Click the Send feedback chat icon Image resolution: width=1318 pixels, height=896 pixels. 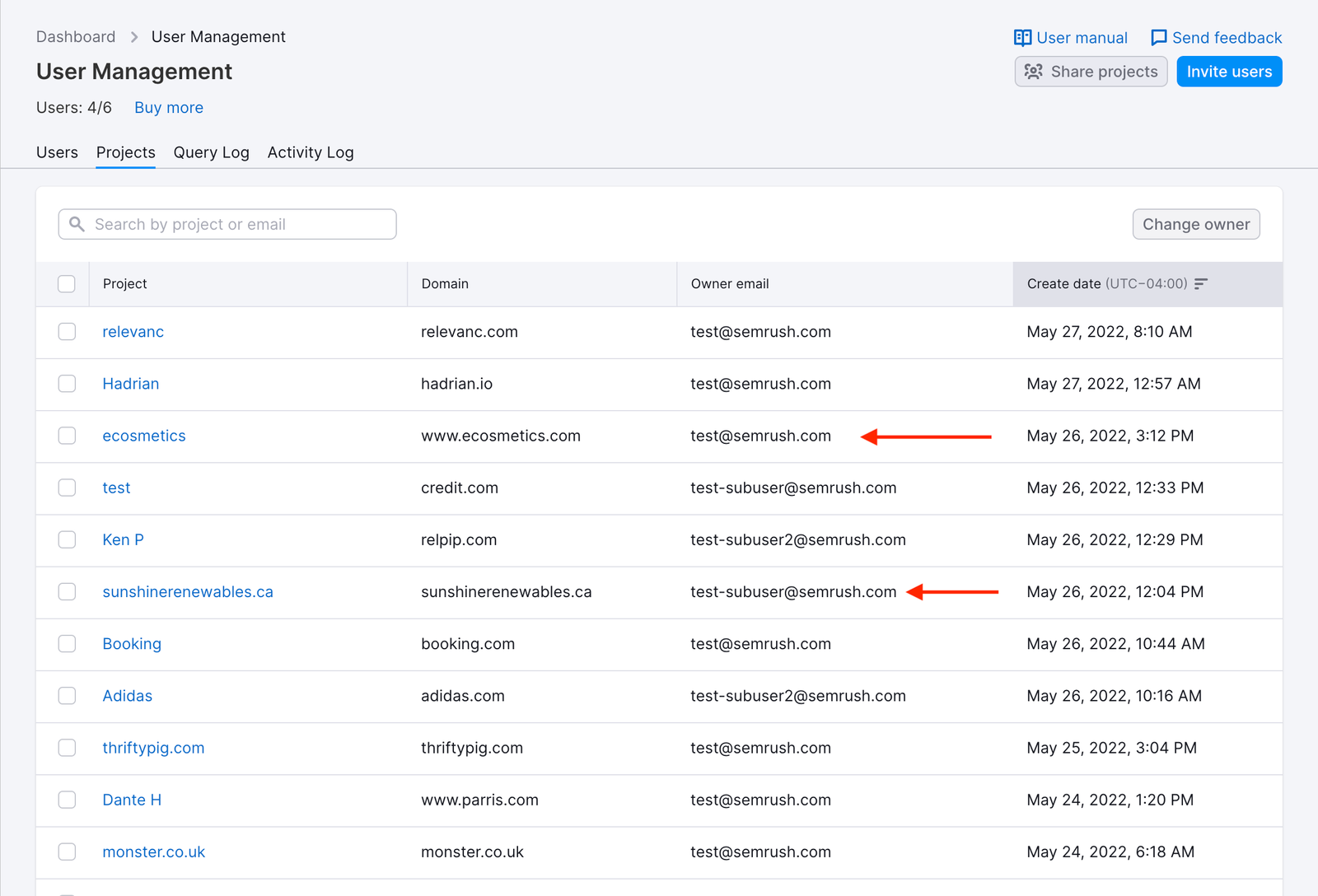tap(1159, 37)
